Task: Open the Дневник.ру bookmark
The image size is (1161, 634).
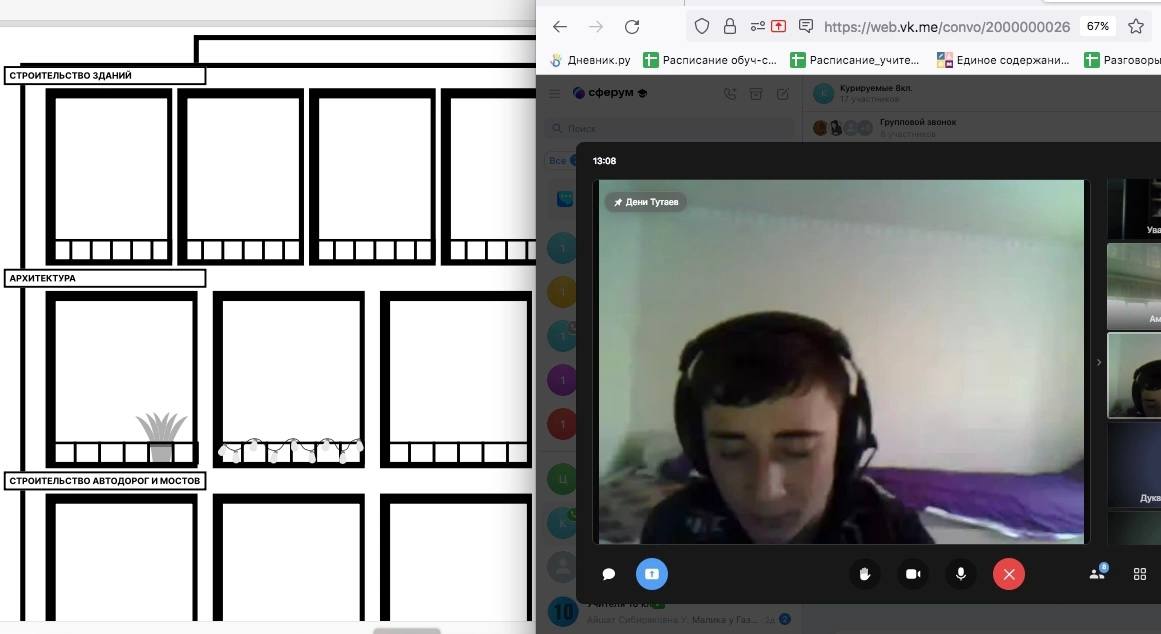Action: (590, 60)
